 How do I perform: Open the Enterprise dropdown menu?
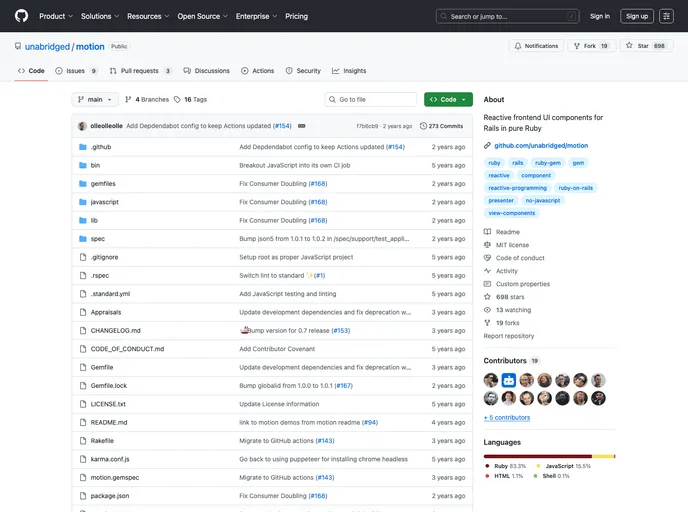point(256,16)
